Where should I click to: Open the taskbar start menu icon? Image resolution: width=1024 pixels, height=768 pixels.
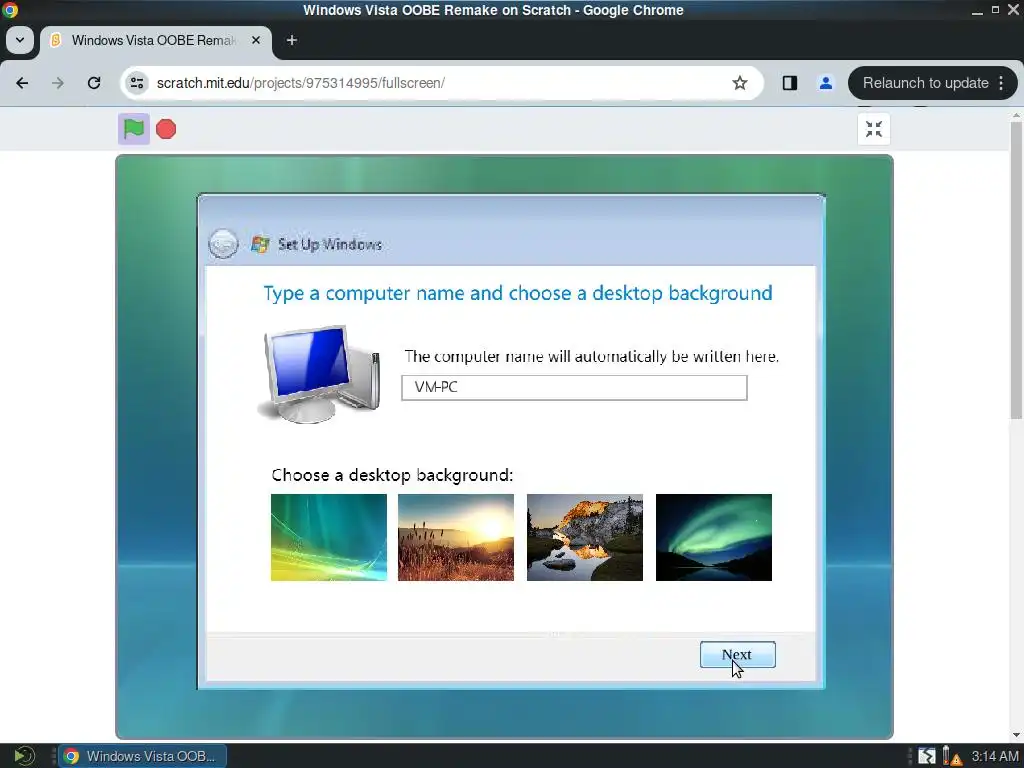click(24, 756)
